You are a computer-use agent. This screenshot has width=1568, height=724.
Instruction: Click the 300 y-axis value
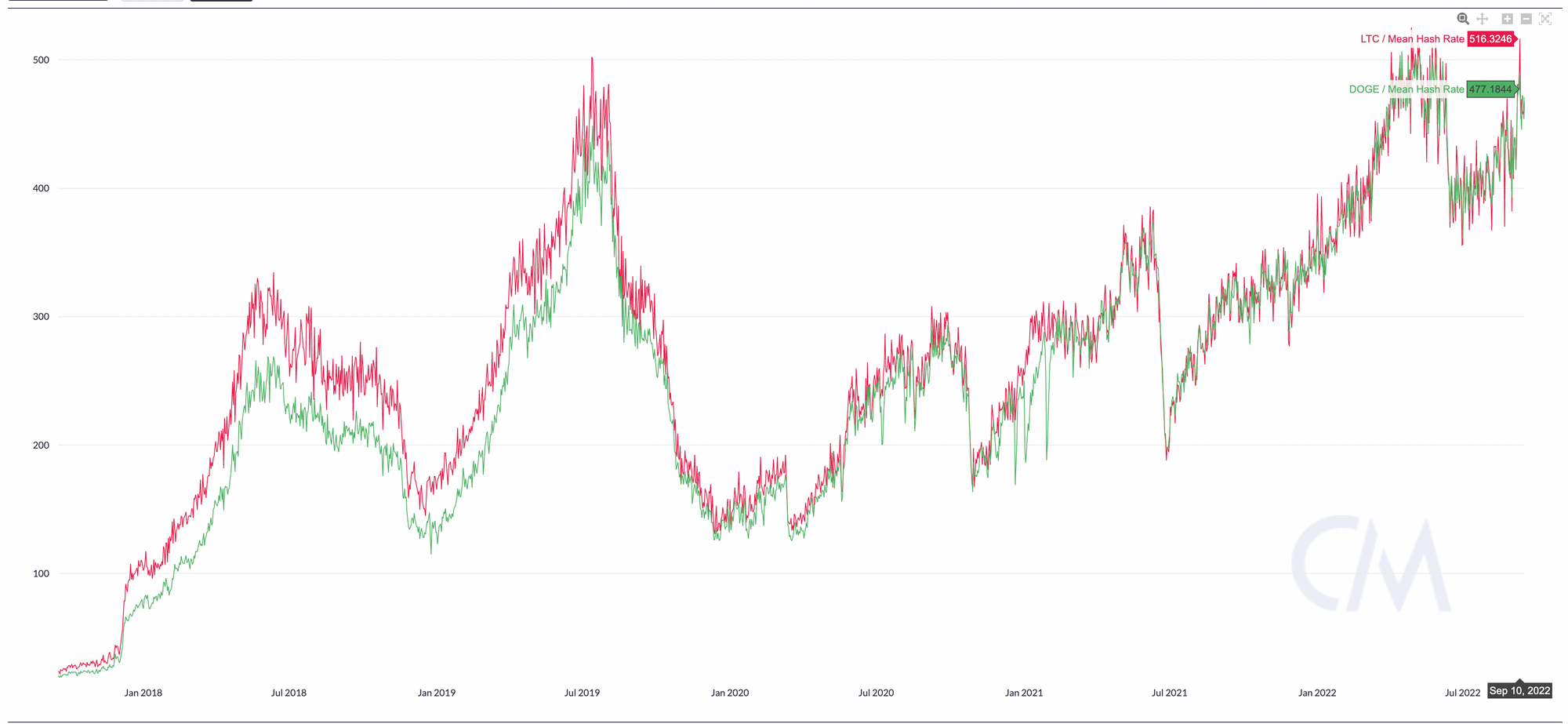(41, 317)
